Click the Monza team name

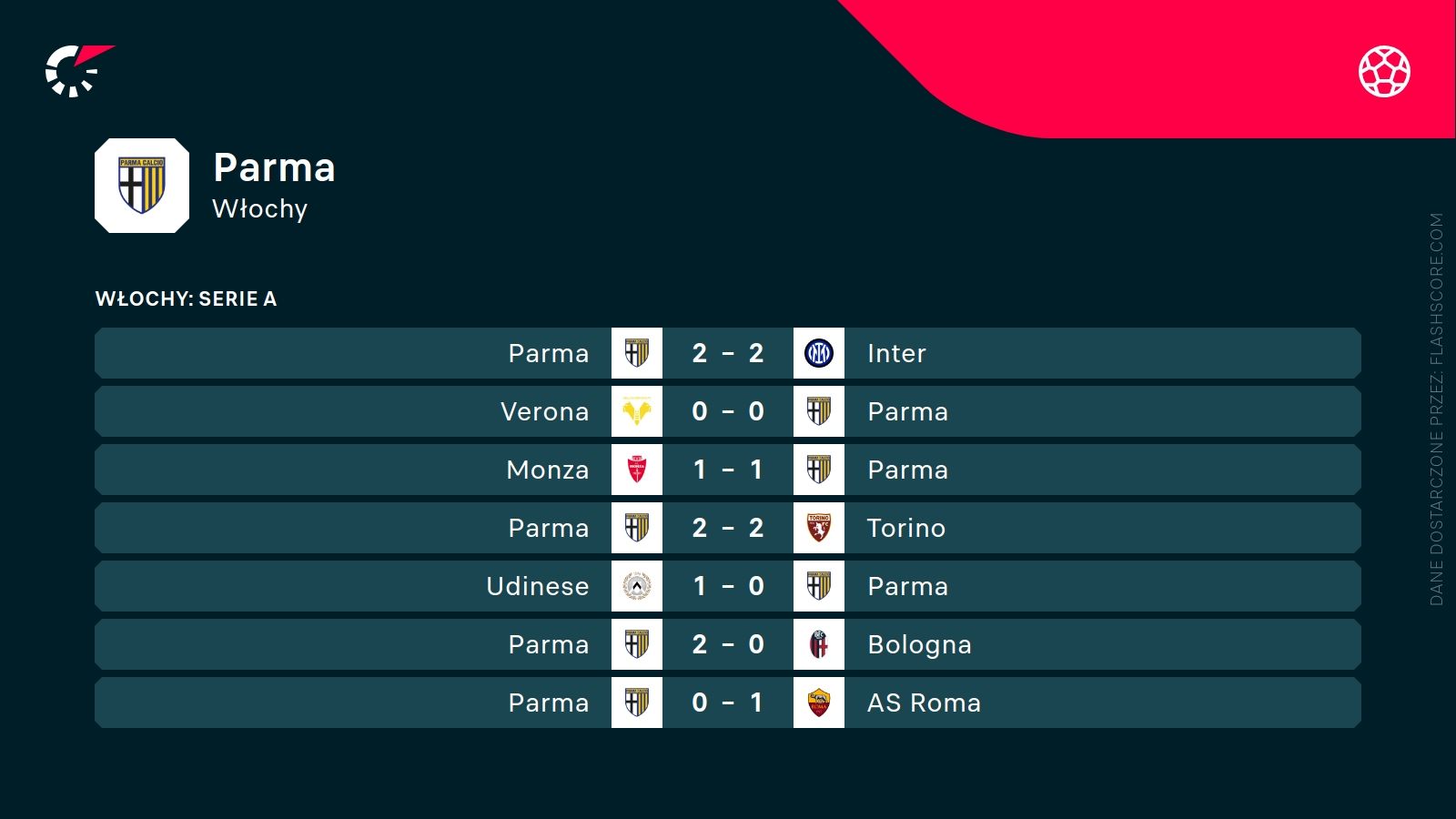(x=547, y=470)
